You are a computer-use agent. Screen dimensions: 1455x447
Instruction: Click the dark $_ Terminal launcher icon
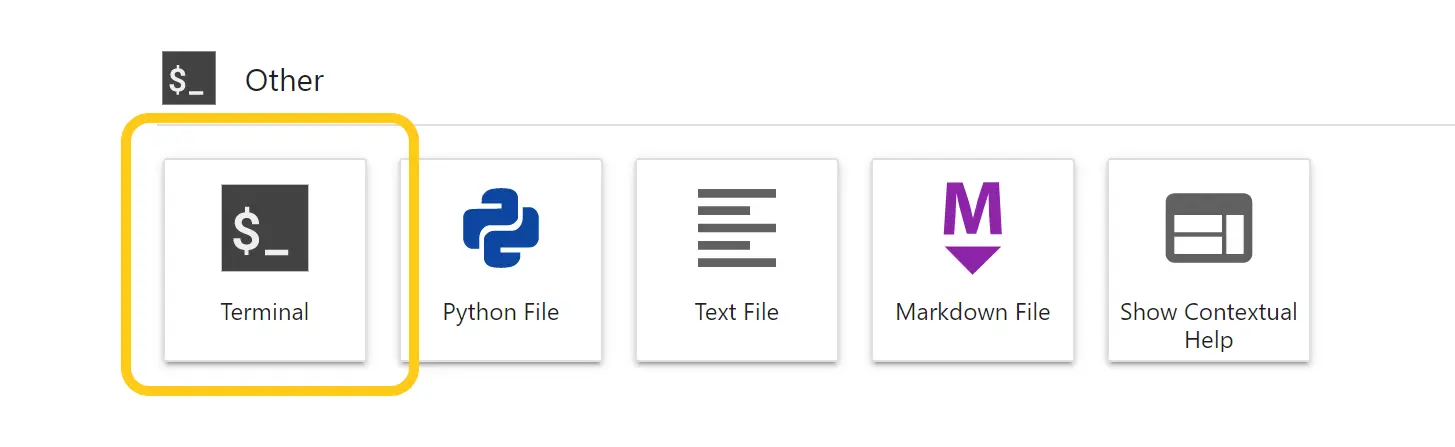click(265, 228)
